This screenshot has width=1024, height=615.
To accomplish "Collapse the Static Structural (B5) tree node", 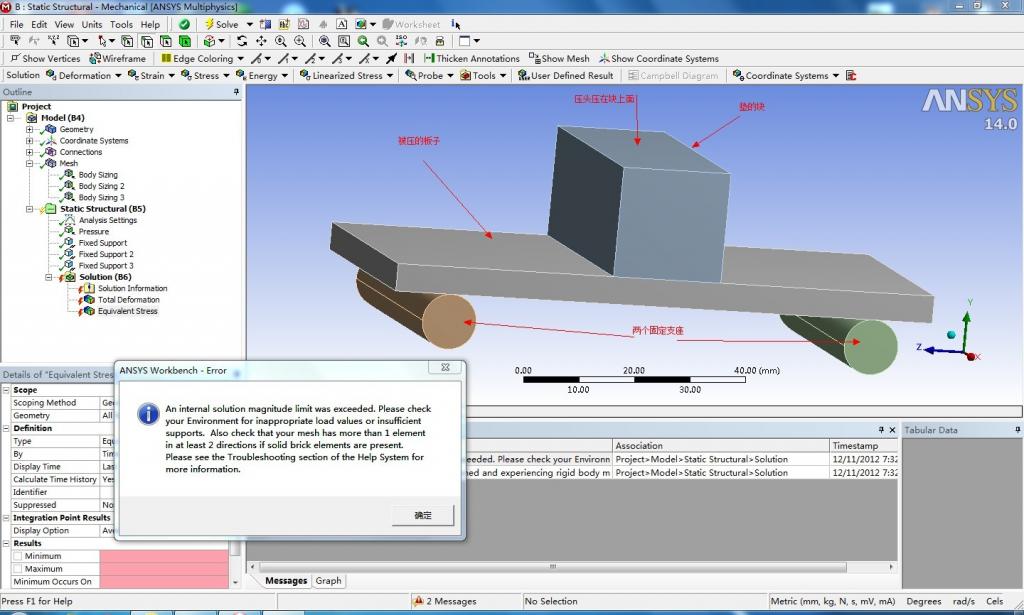I will tap(31, 209).
